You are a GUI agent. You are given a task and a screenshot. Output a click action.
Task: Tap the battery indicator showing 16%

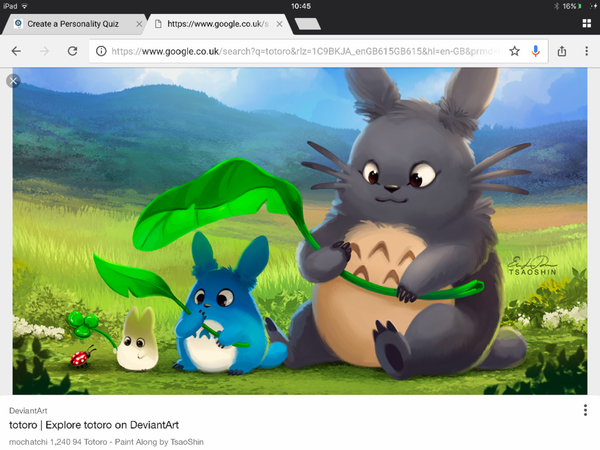pos(572,6)
